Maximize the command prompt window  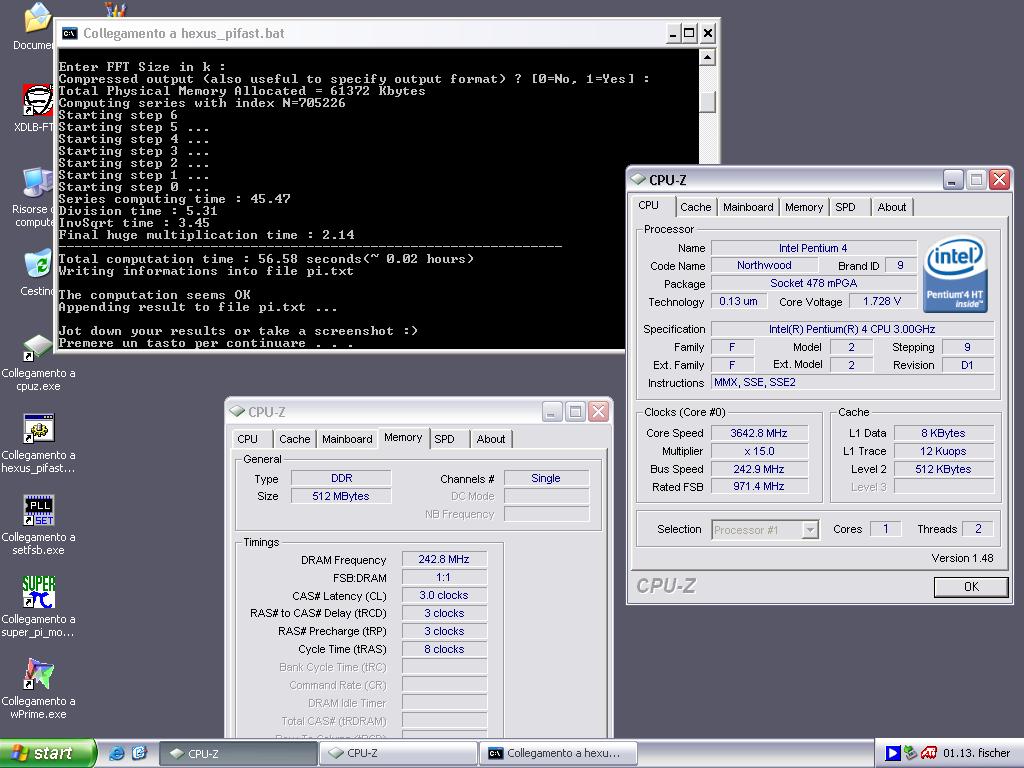click(x=690, y=33)
